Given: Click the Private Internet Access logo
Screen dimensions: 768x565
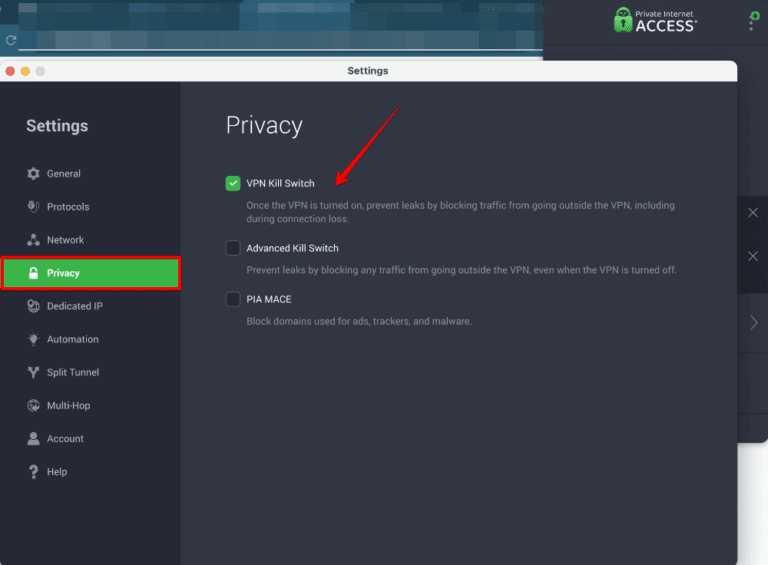Looking at the screenshot, I should pyautogui.click(x=655, y=20).
